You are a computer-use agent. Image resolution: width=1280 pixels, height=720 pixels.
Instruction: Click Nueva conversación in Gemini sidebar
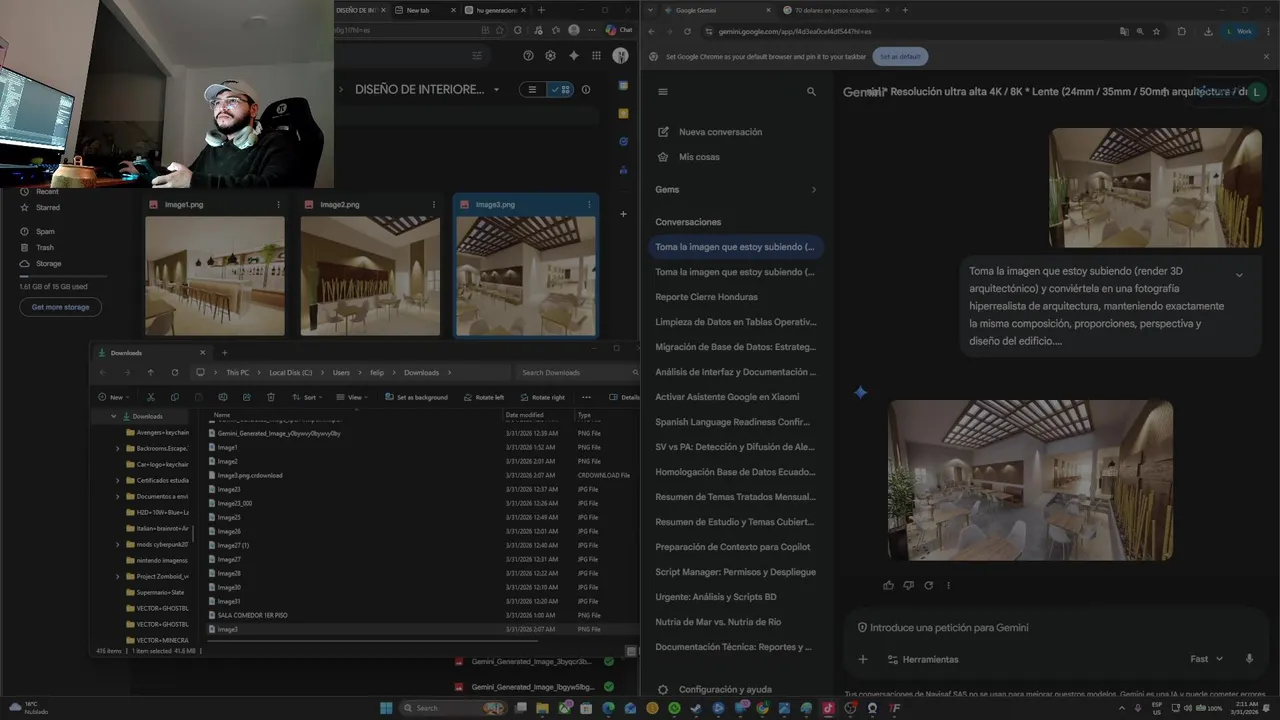[x=720, y=132]
